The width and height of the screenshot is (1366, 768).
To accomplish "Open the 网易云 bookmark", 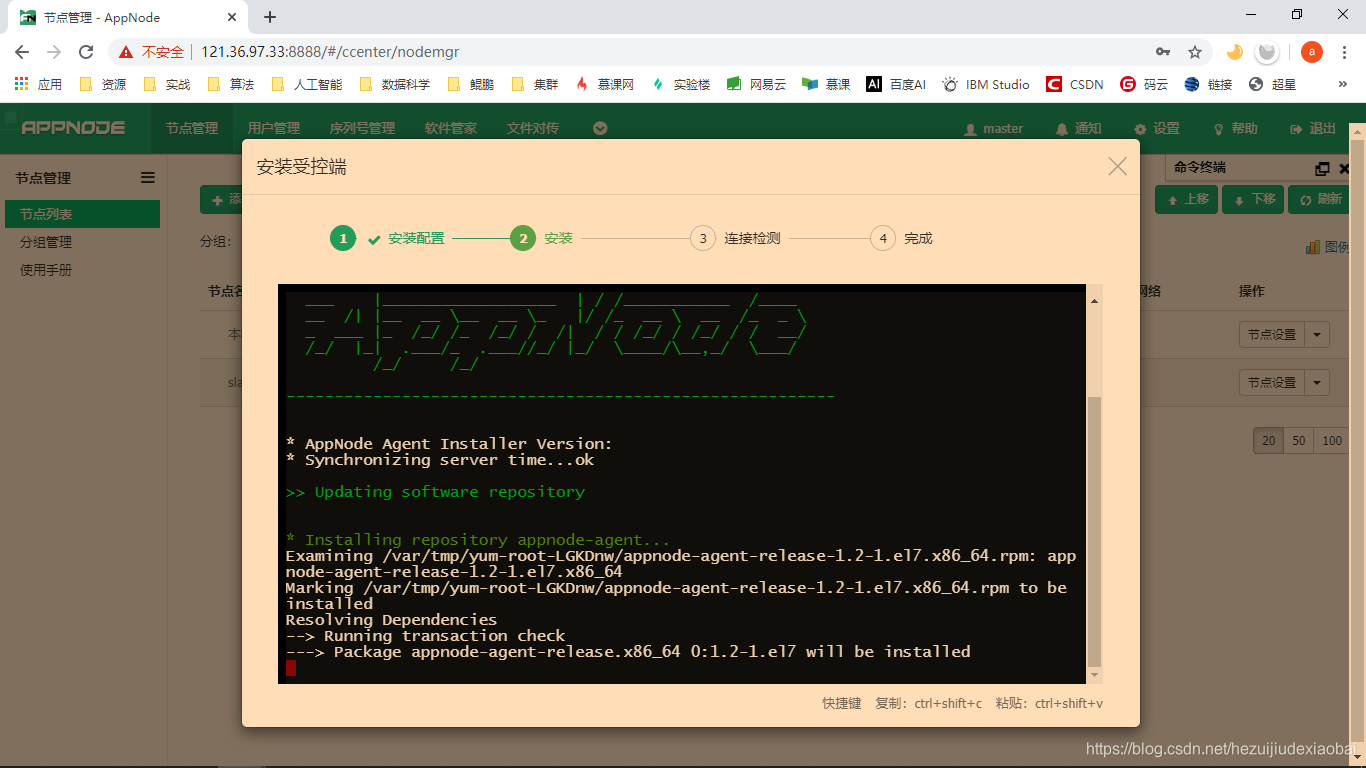I will point(756,84).
